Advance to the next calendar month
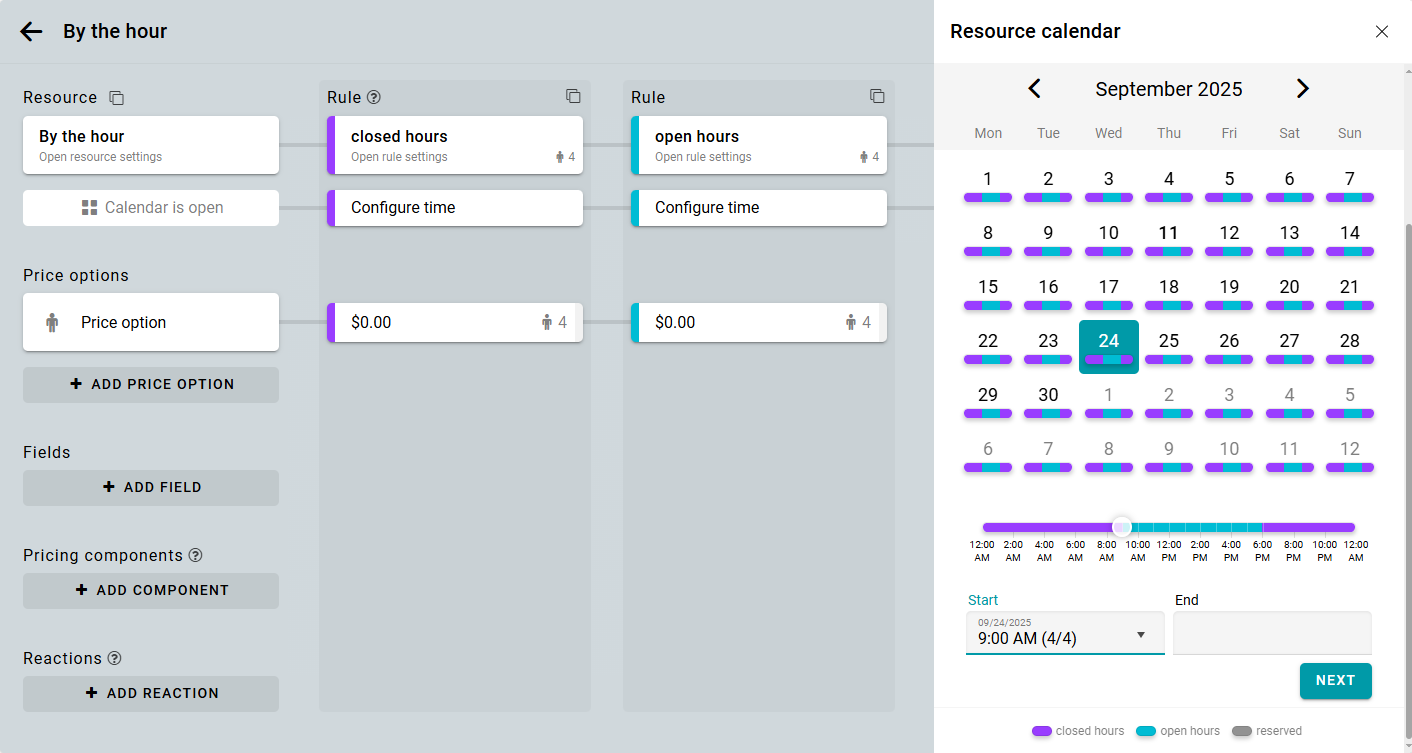 click(x=1302, y=89)
